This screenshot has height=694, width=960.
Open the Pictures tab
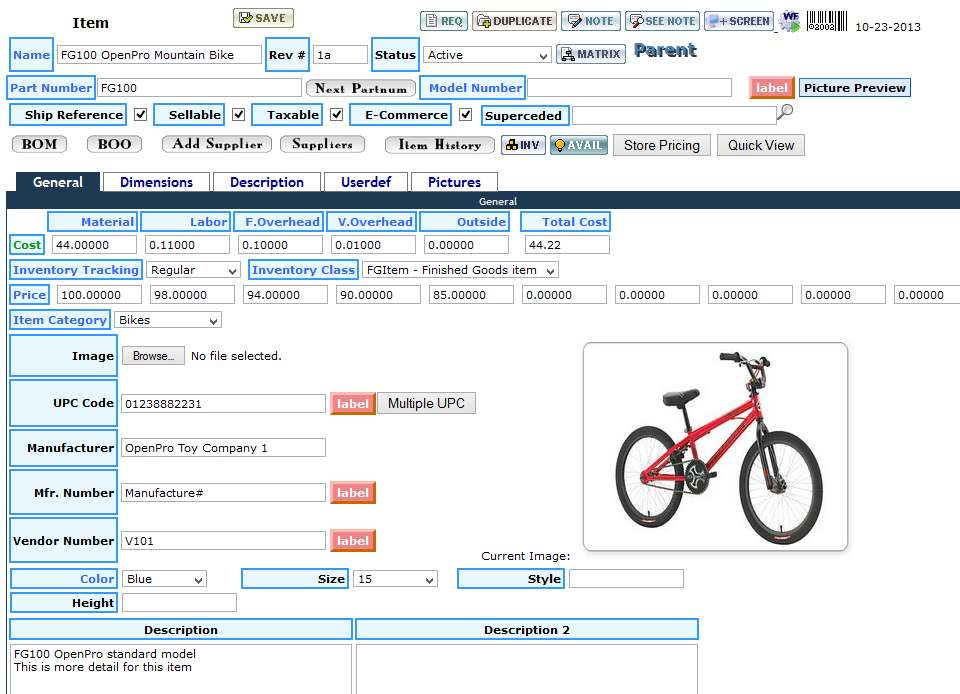[x=454, y=182]
